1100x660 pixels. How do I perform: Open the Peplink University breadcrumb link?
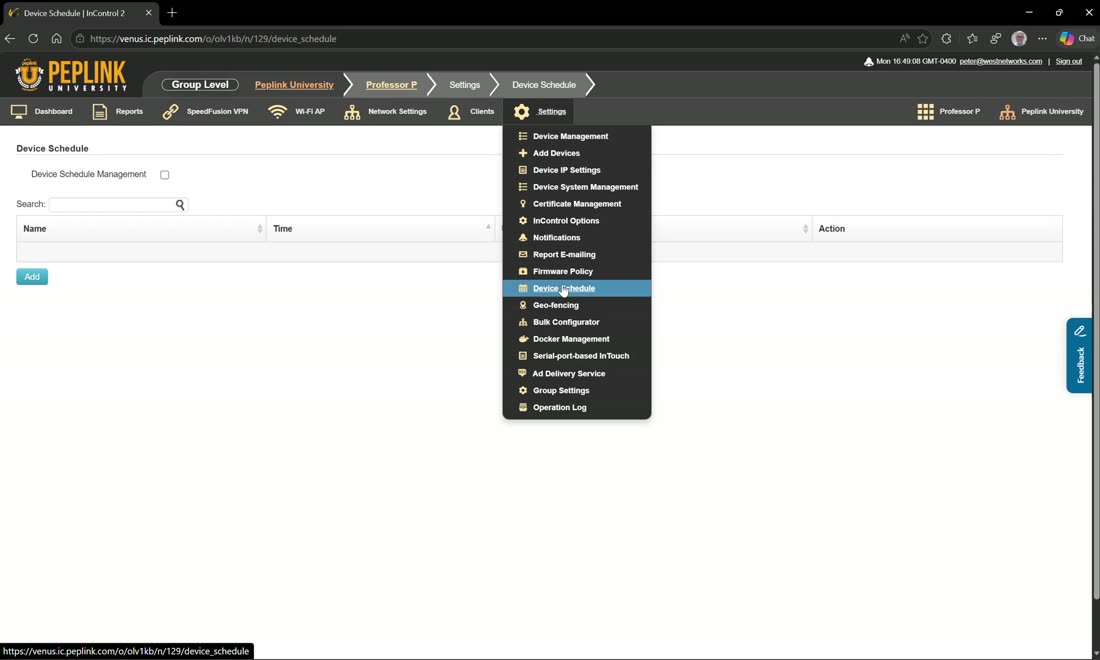click(294, 85)
